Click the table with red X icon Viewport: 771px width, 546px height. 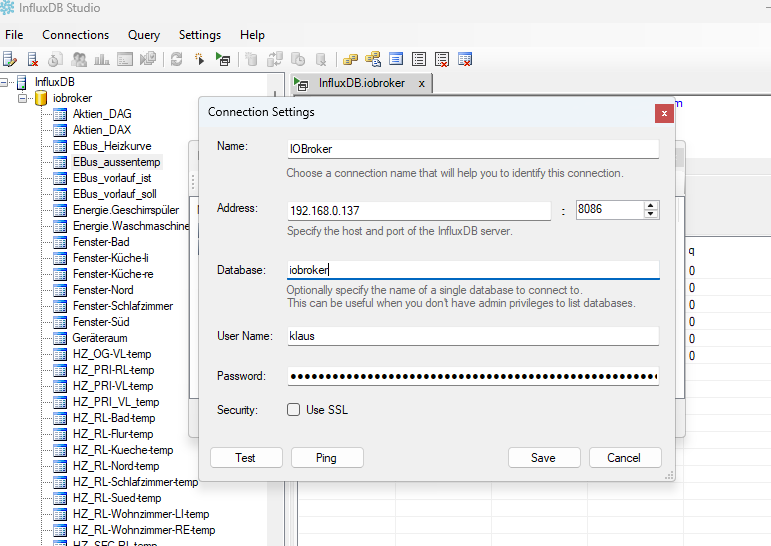[465, 60]
